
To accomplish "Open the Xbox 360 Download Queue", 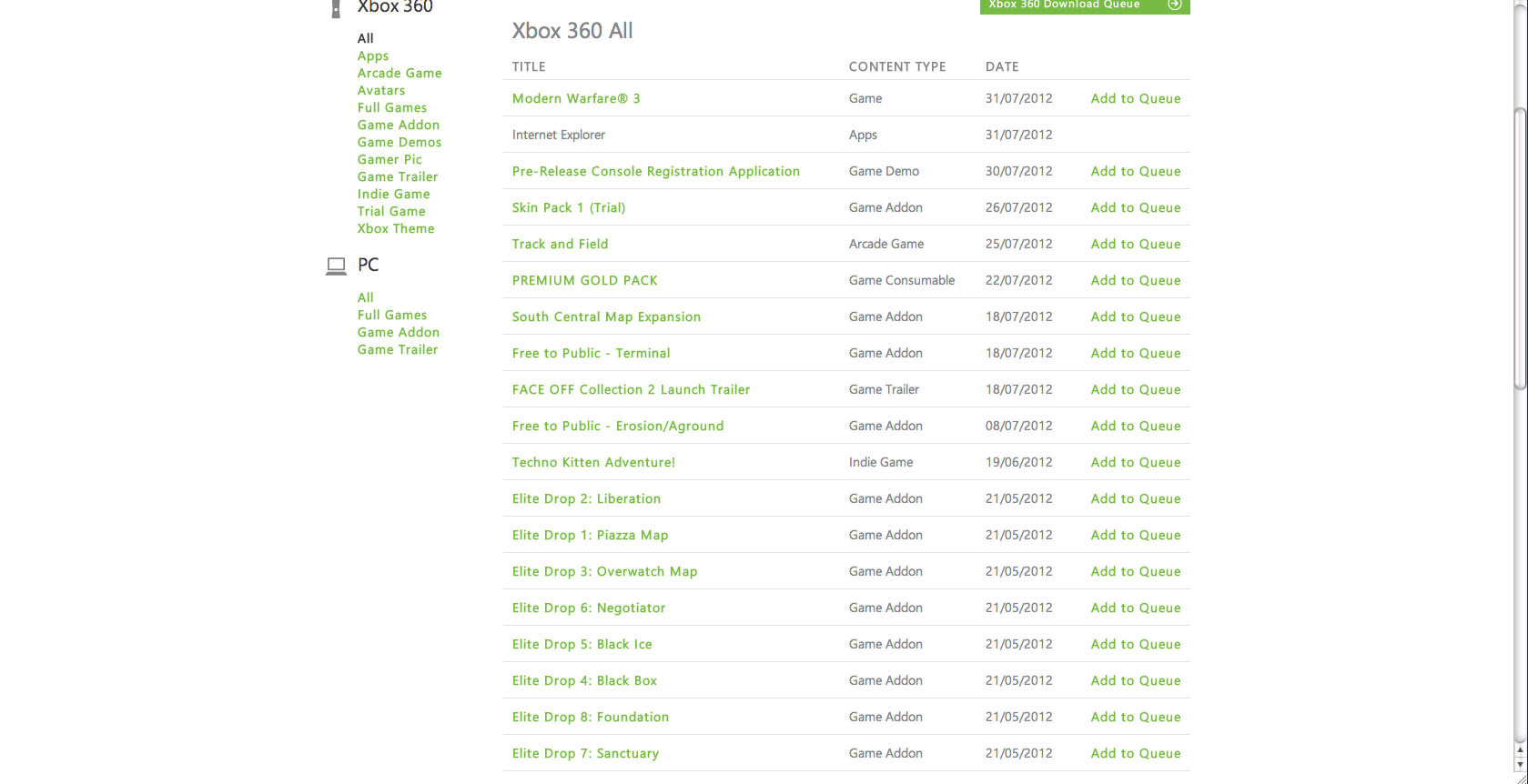I will (x=1085, y=5).
